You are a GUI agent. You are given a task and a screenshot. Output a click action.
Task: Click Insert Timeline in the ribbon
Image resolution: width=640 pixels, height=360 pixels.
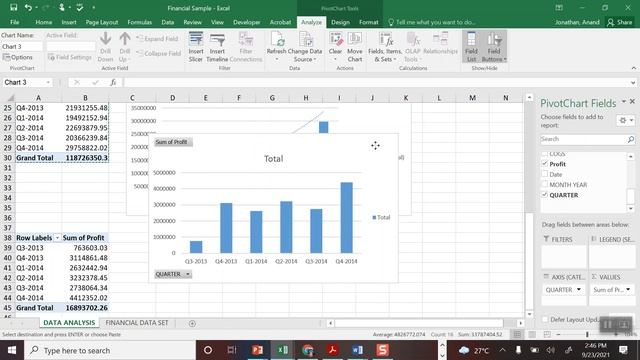pos(217,47)
